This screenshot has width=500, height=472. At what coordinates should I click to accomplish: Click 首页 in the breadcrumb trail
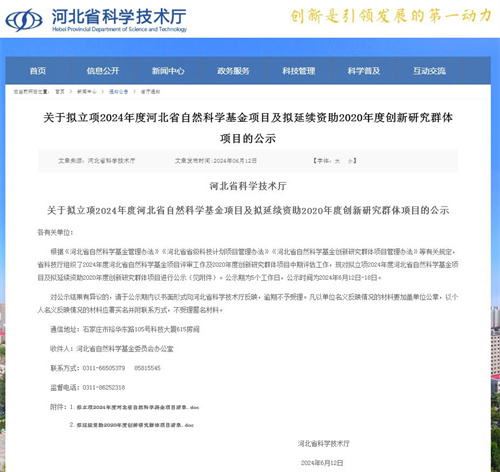(60, 92)
